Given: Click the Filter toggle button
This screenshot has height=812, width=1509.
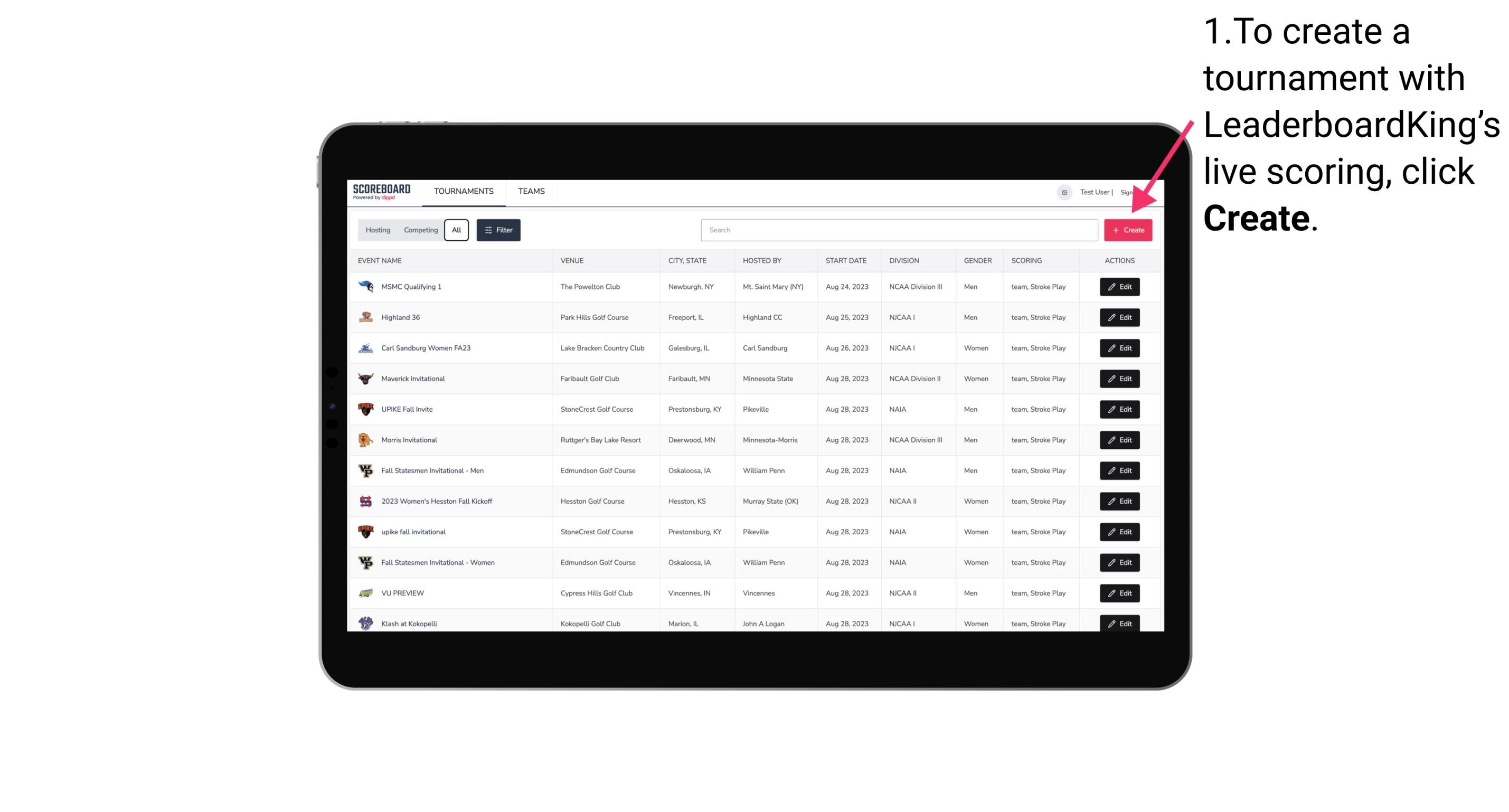Looking at the screenshot, I should [498, 229].
